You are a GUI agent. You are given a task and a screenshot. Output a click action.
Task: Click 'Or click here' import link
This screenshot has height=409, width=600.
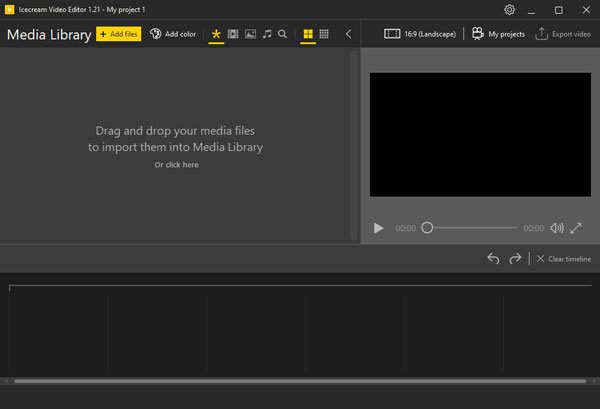click(x=176, y=164)
